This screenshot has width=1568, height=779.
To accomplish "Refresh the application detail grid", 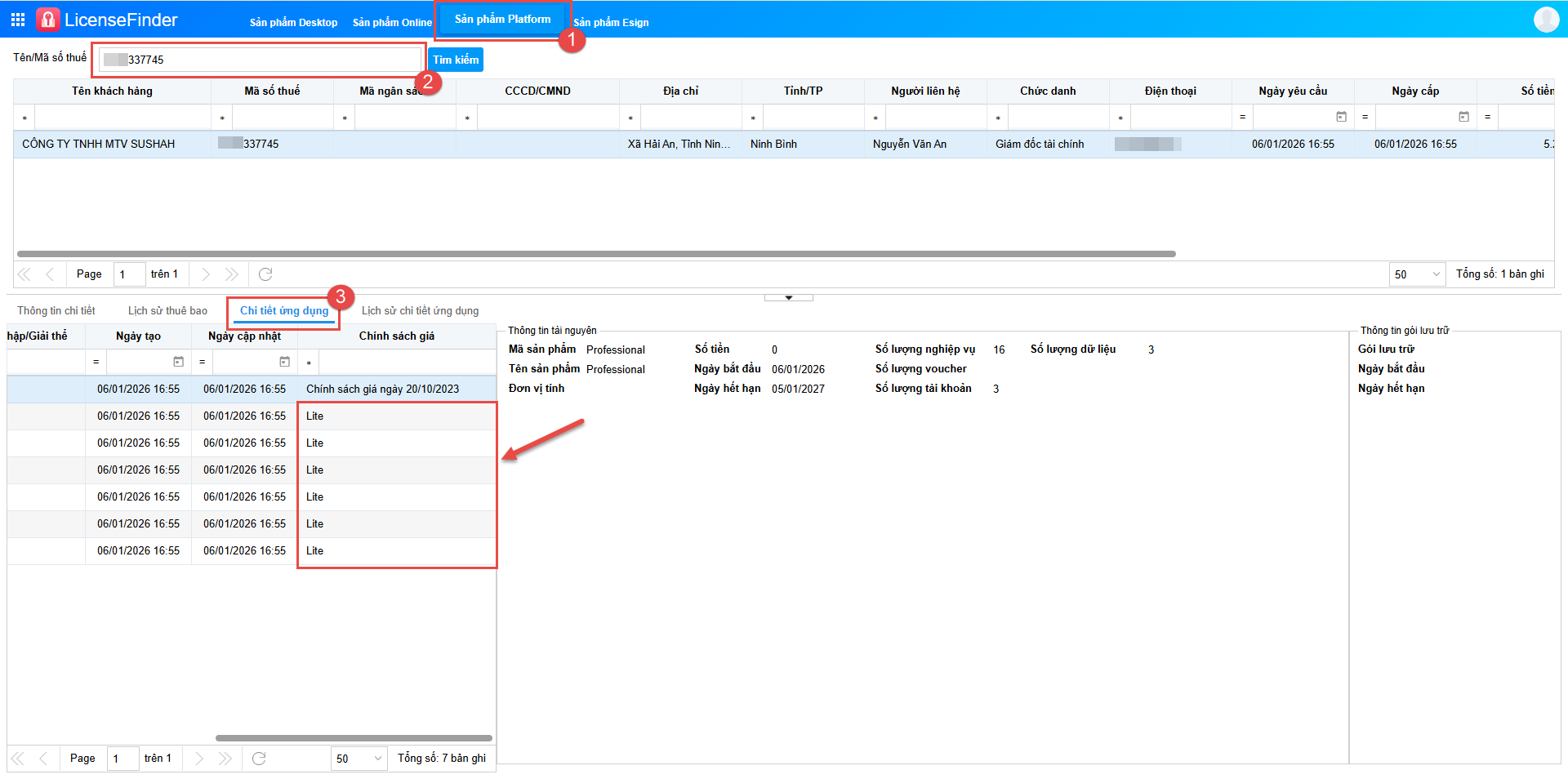I will tap(259, 759).
